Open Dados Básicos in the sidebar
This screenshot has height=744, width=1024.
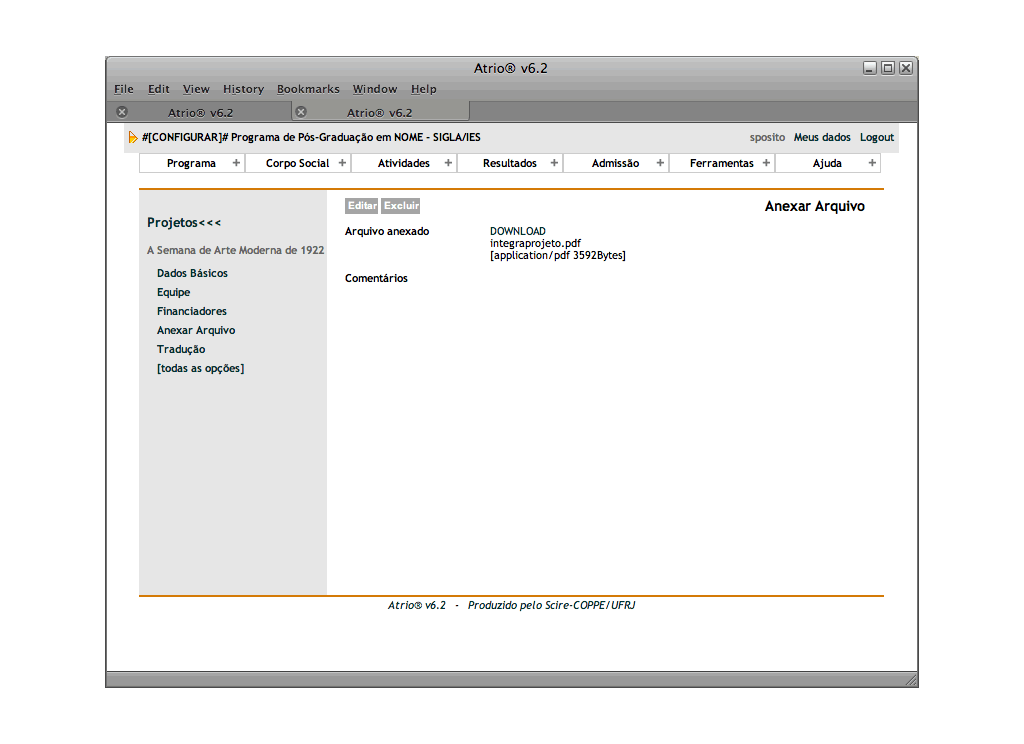tap(192, 273)
